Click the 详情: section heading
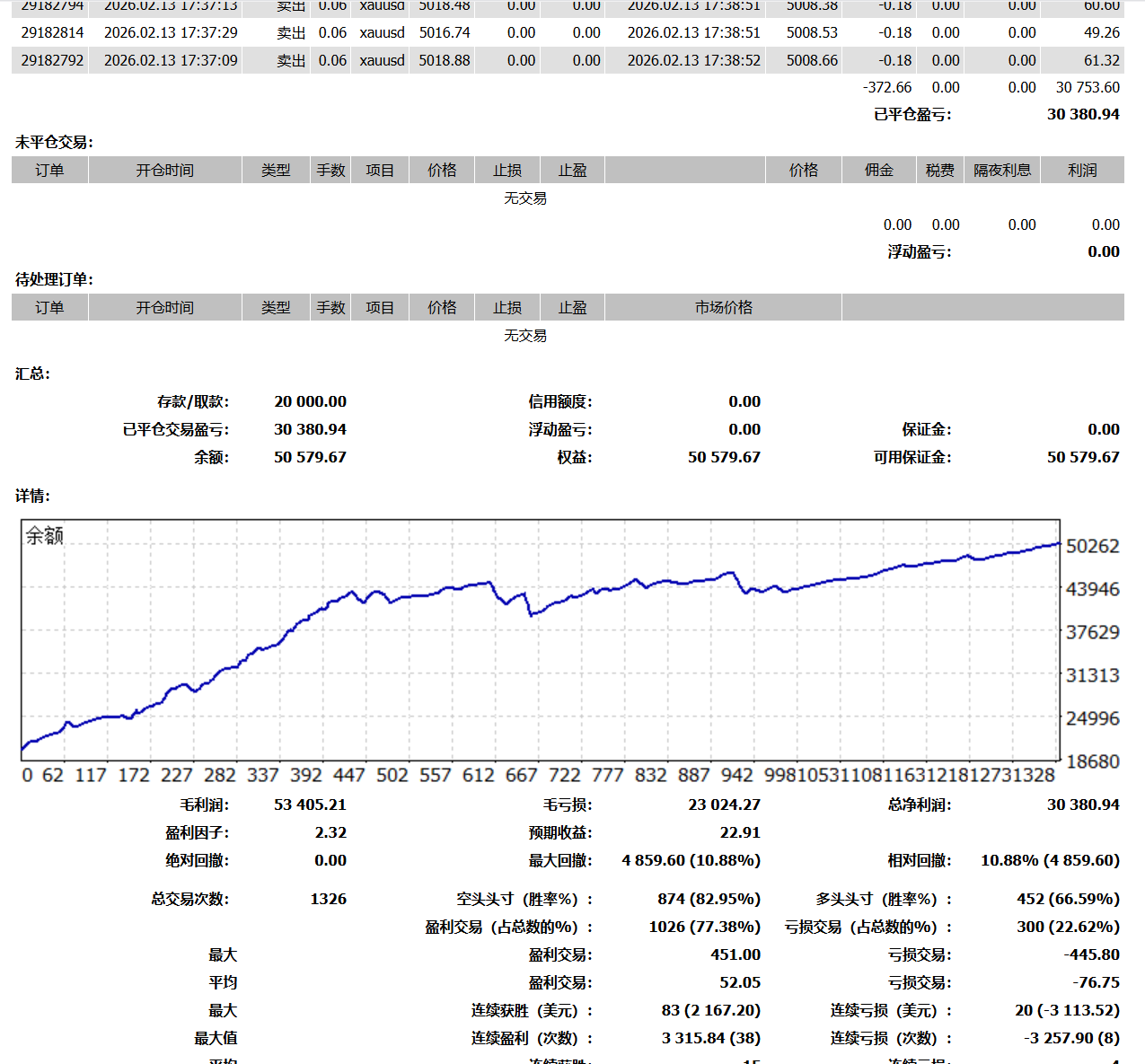1145x1064 pixels. coord(33,496)
